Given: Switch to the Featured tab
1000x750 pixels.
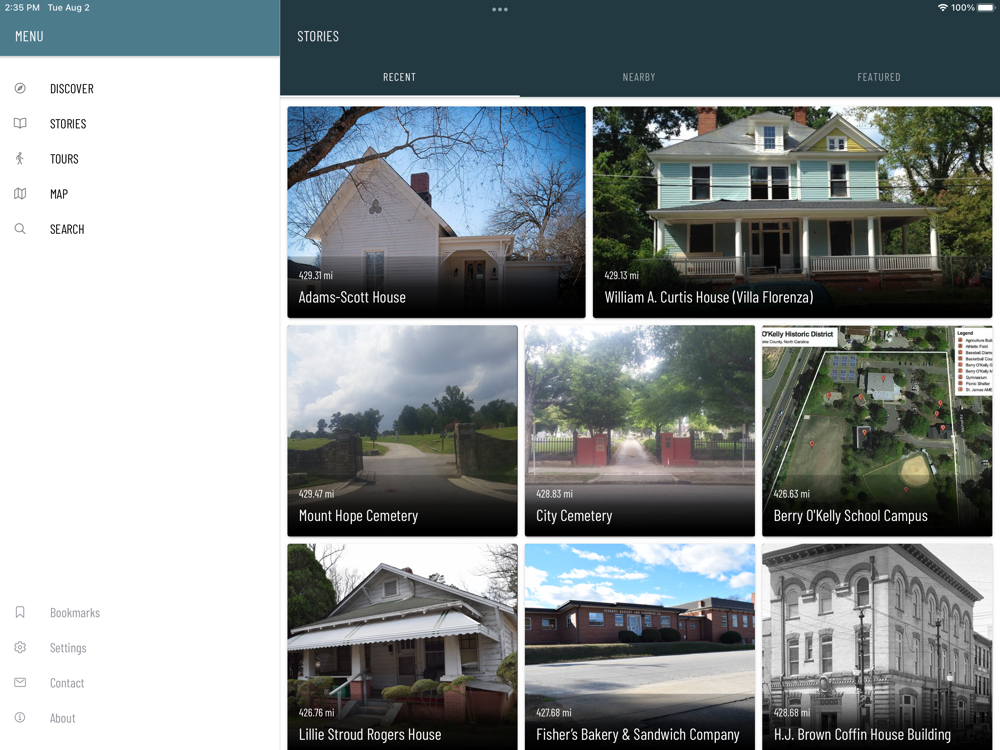Looking at the screenshot, I should click(879, 77).
